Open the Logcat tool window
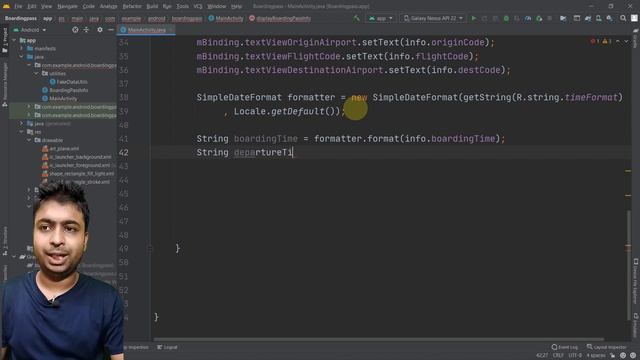Image resolution: width=640 pixels, height=360 pixels. coord(167,347)
